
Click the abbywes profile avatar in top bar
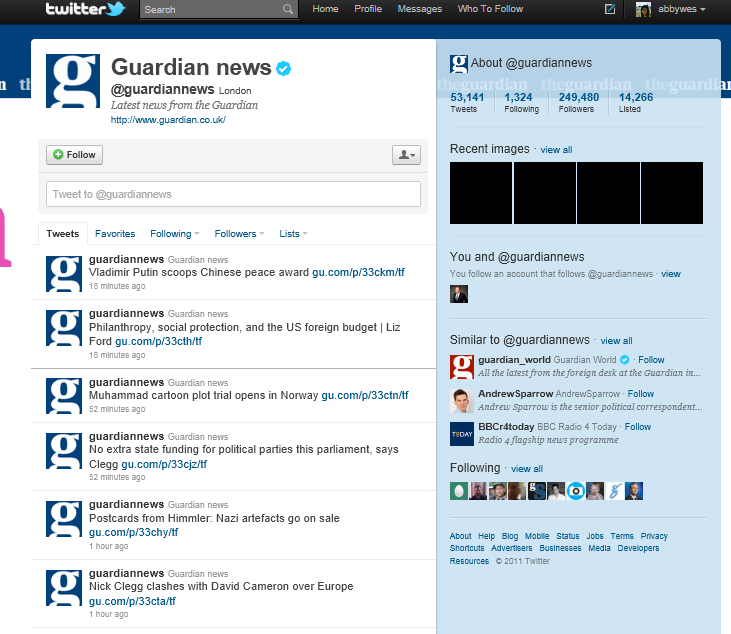[643, 9]
